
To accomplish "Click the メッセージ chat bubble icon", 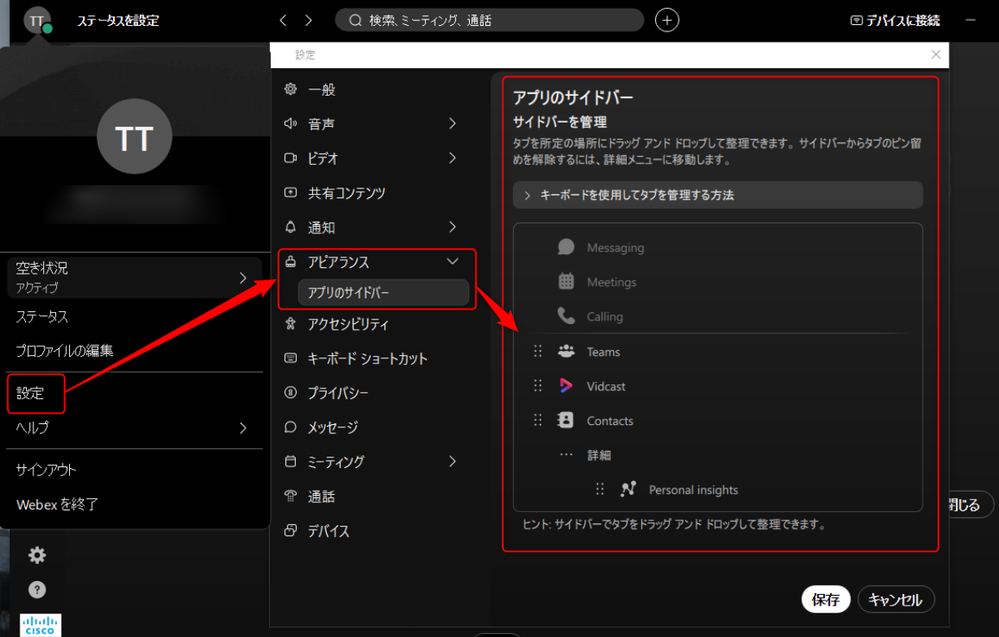I will point(291,427).
